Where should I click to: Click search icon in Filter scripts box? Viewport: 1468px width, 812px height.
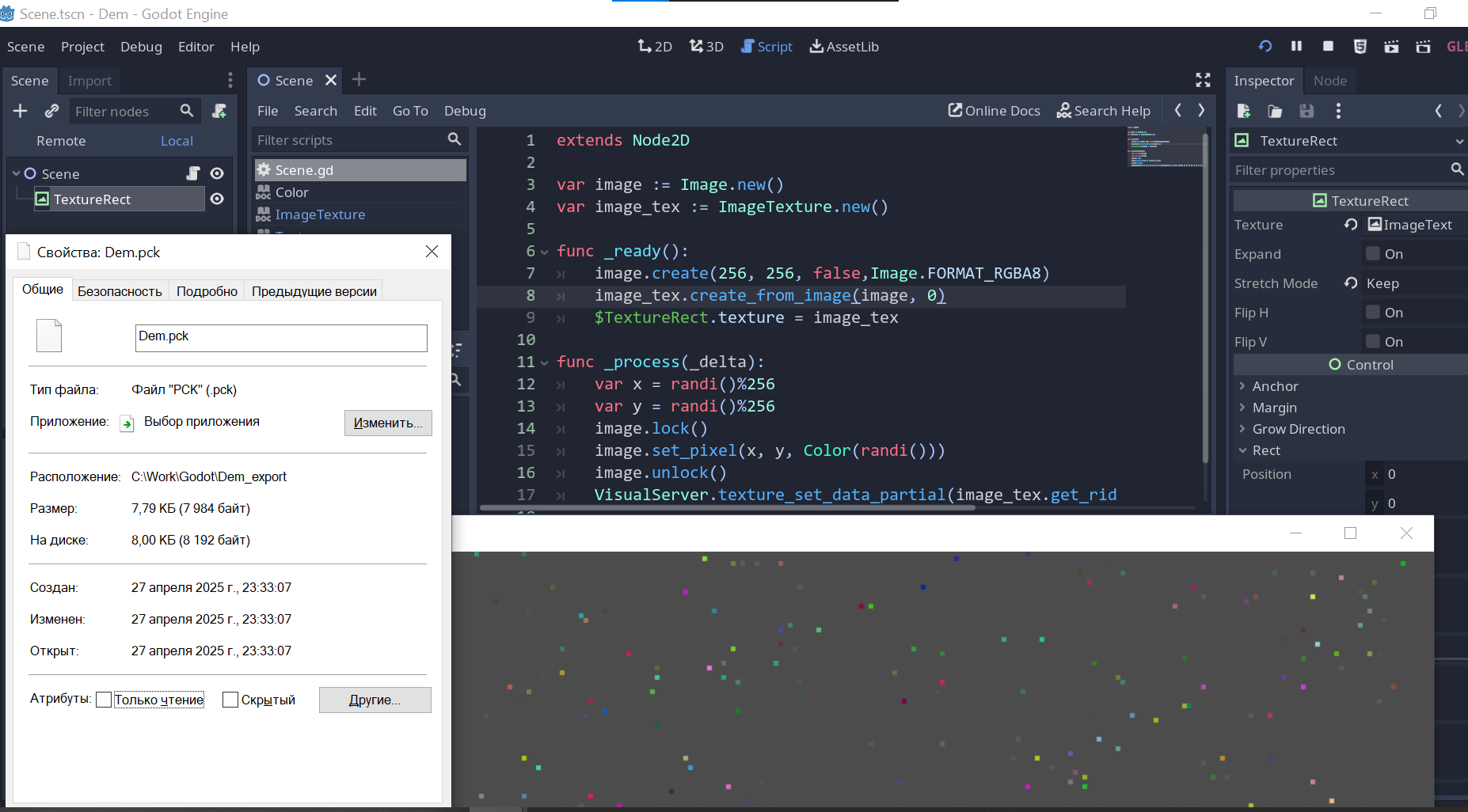(454, 139)
